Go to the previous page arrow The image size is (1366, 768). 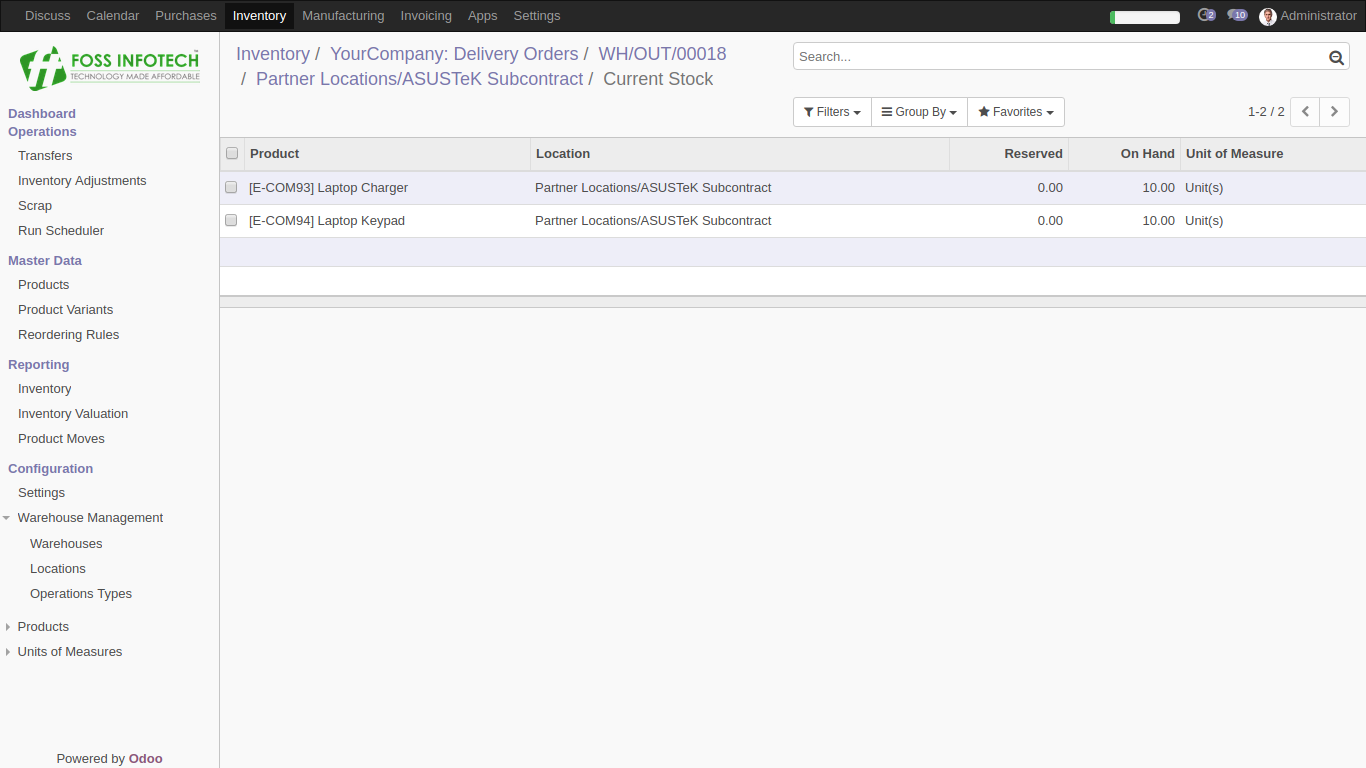1305,112
